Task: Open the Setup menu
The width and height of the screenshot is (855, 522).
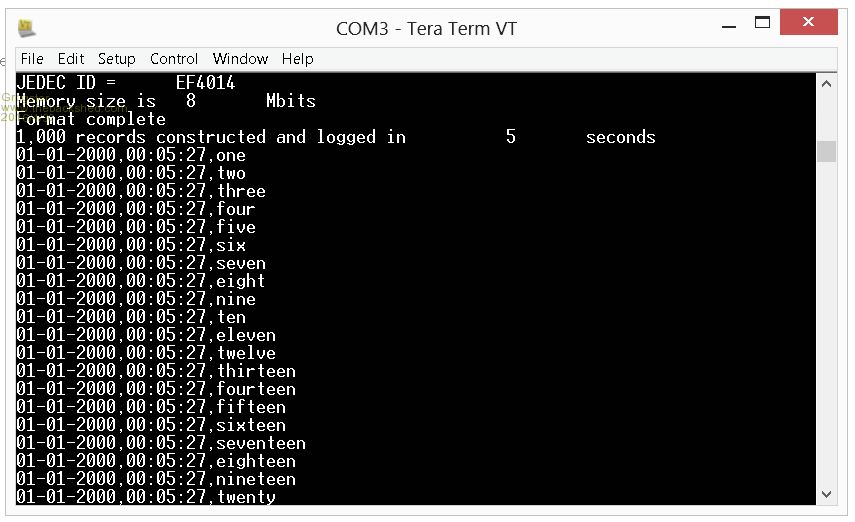Action: pyautogui.click(x=117, y=59)
